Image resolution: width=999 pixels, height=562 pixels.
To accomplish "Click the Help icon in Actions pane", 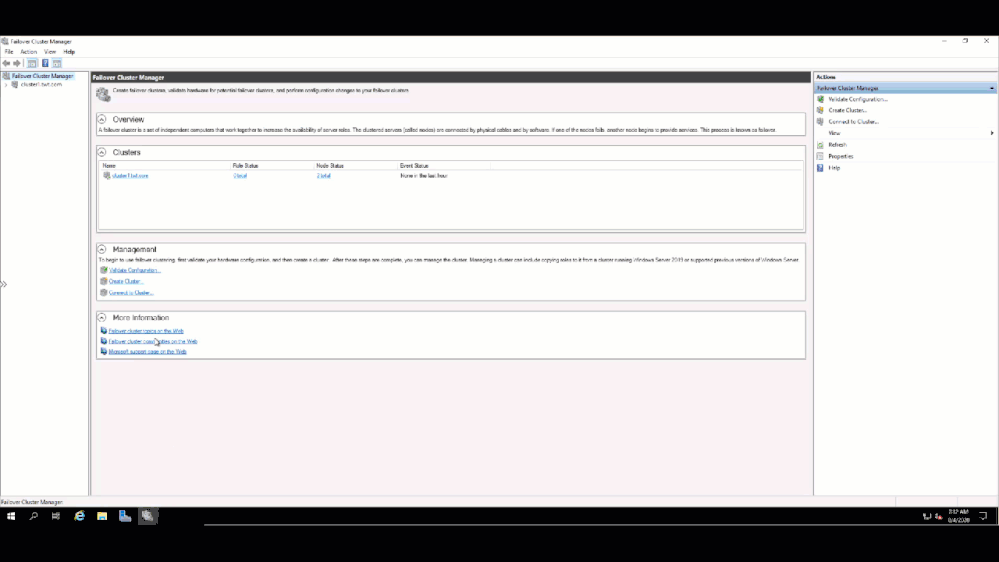I will (821, 168).
